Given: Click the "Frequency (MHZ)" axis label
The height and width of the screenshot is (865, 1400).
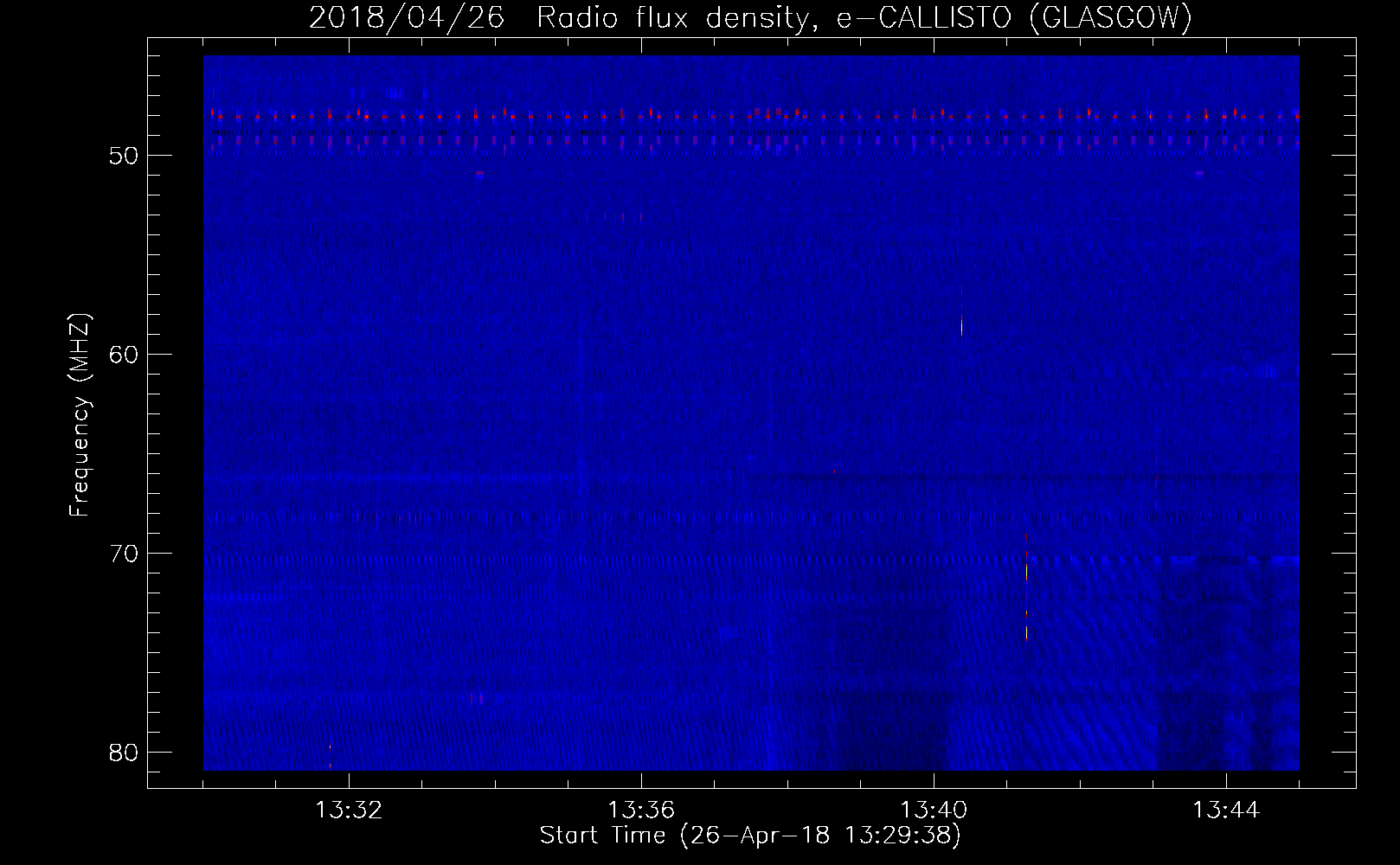Looking at the screenshot, I should (80, 415).
